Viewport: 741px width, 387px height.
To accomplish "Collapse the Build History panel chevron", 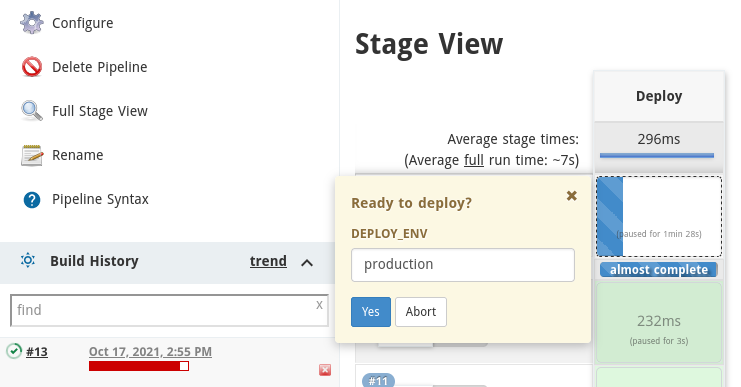I will click(307, 263).
